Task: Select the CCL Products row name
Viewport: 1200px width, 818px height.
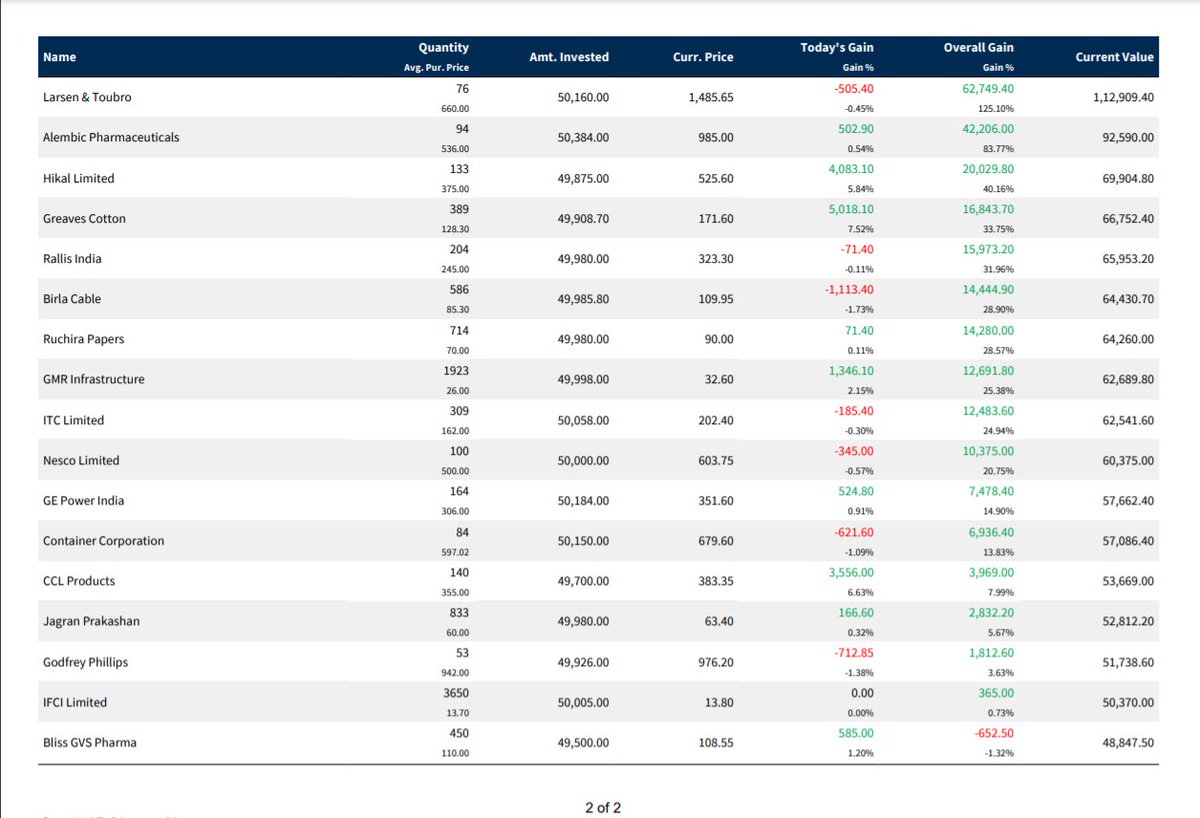Action: click(x=79, y=581)
